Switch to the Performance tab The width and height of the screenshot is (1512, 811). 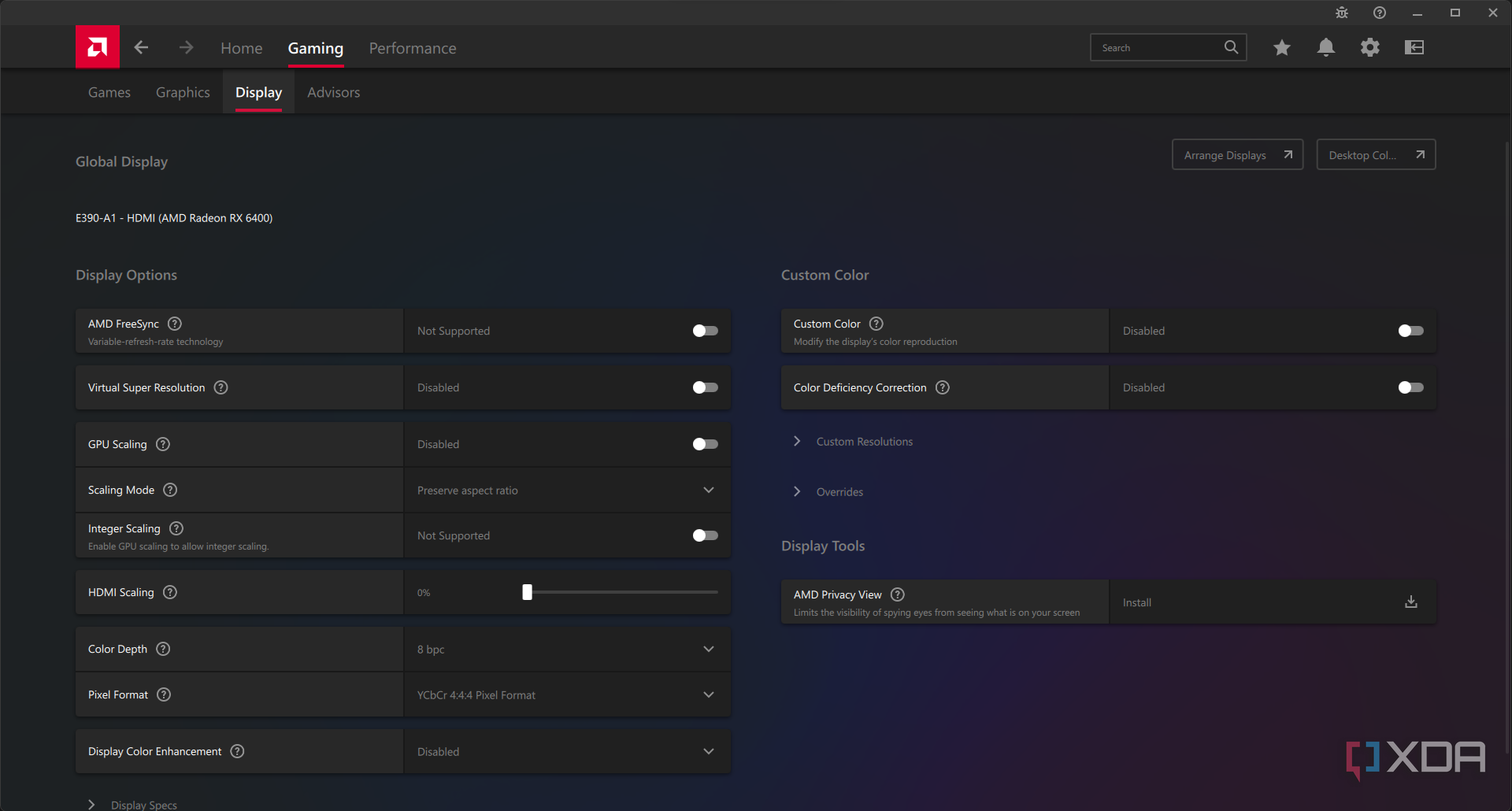tap(413, 48)
